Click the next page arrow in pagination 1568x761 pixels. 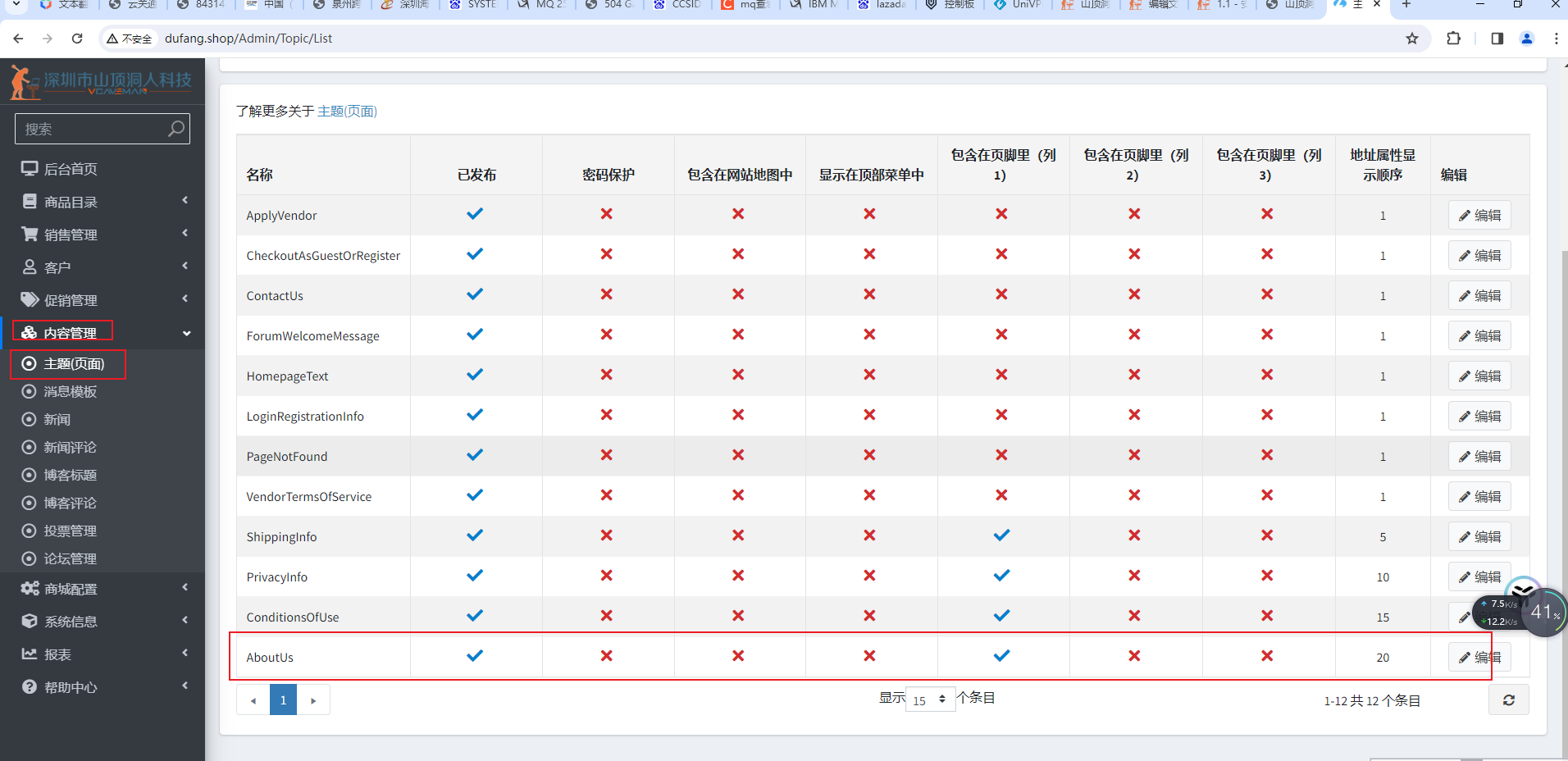[313, 700]
